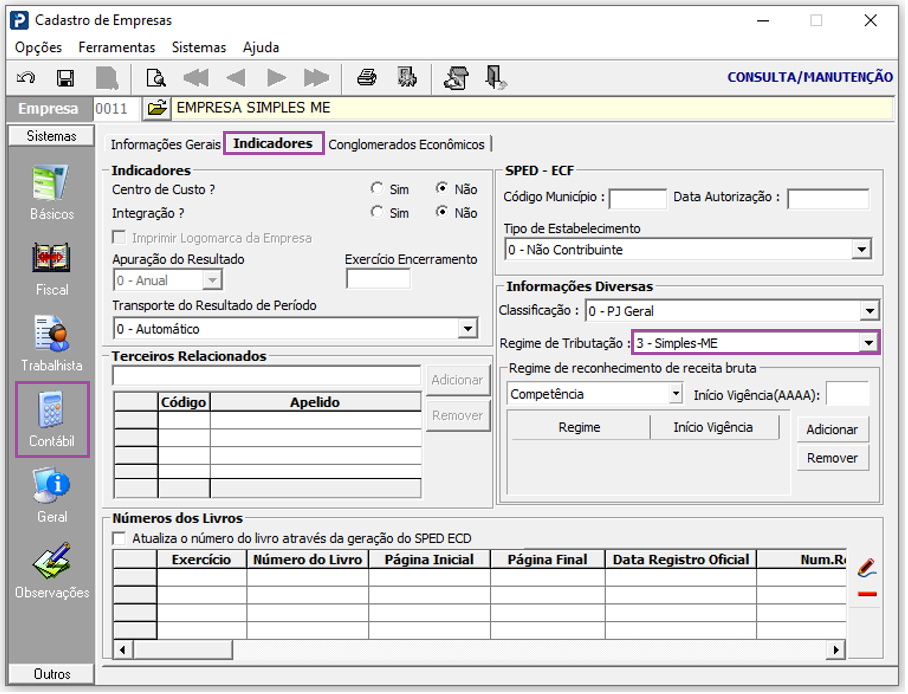Enable update book number via SPED ECD
Image resolution: width=908 pixels, height=694 pixels.
pyautogui.click(x=119, y=539)
